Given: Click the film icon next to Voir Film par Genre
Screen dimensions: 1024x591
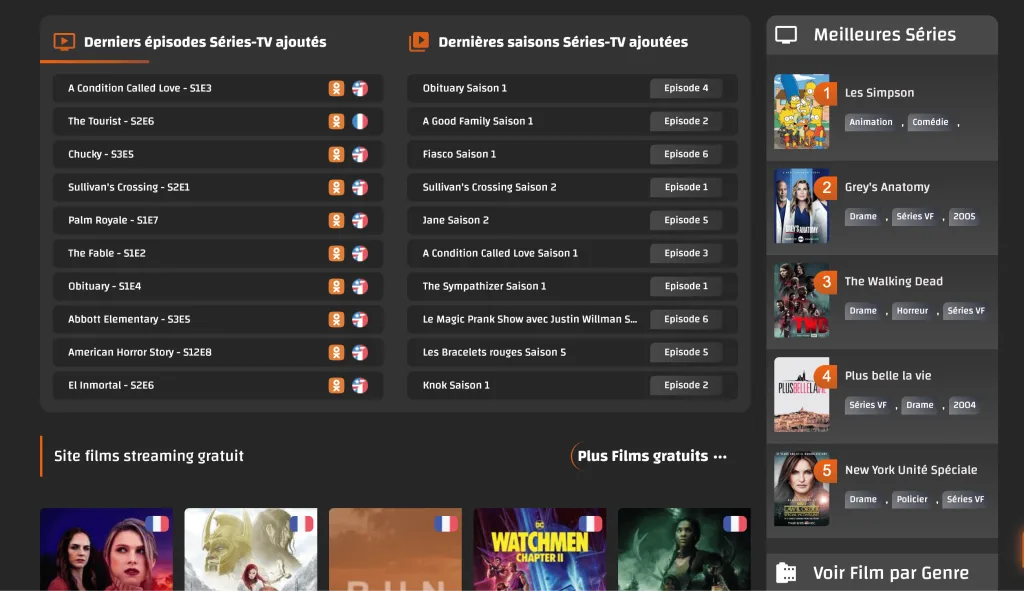Looking at the screenshot, I should (787, 573).
